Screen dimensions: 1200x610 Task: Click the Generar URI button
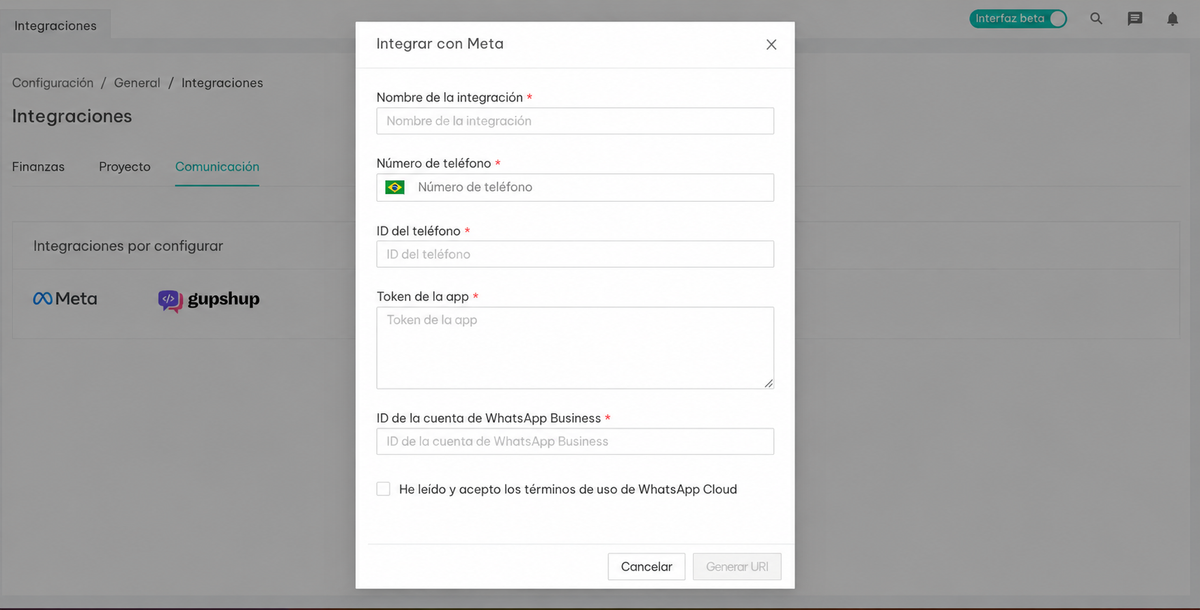coord(737,566)
